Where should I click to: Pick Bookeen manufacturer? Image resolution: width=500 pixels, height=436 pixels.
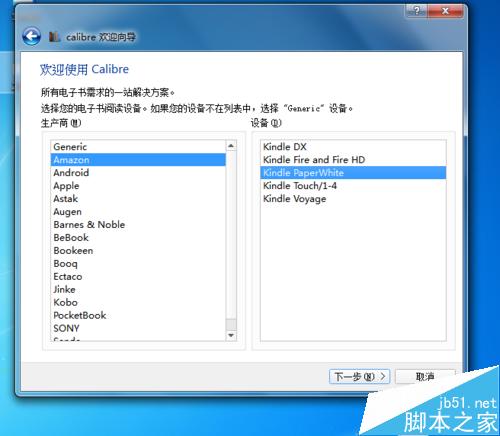pos(138,251)
